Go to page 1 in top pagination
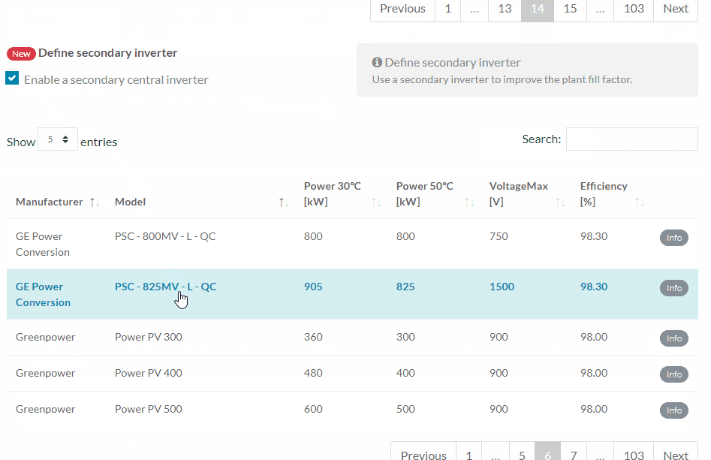 tap(448, 9)
